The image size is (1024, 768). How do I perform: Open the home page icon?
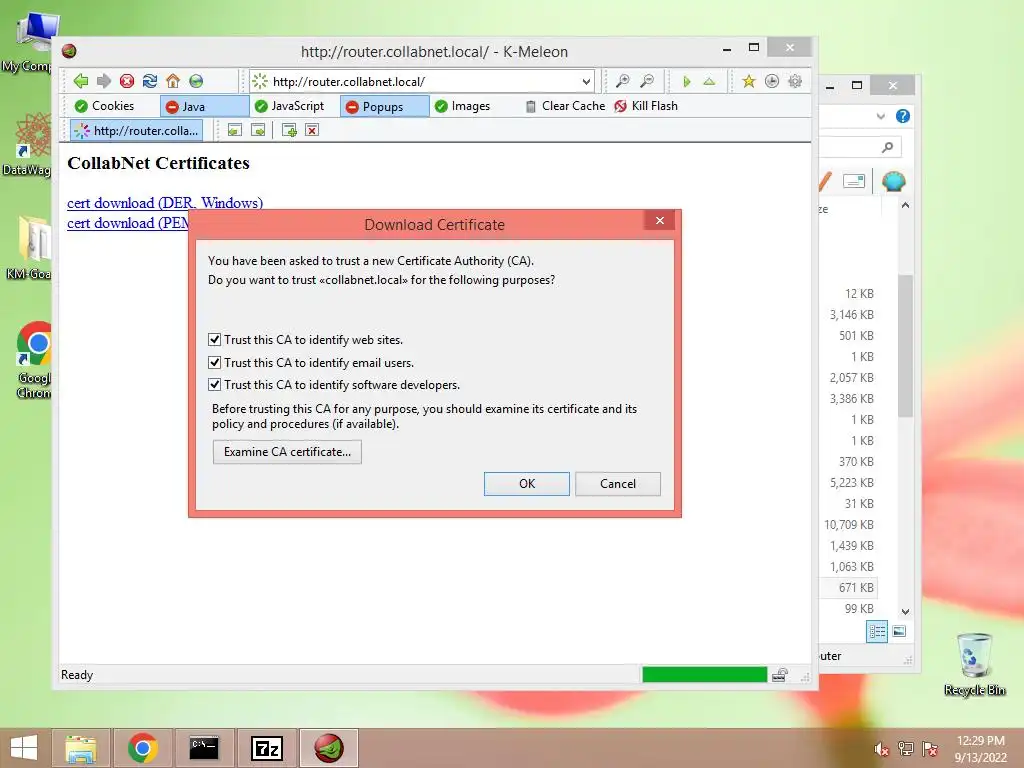172,81
